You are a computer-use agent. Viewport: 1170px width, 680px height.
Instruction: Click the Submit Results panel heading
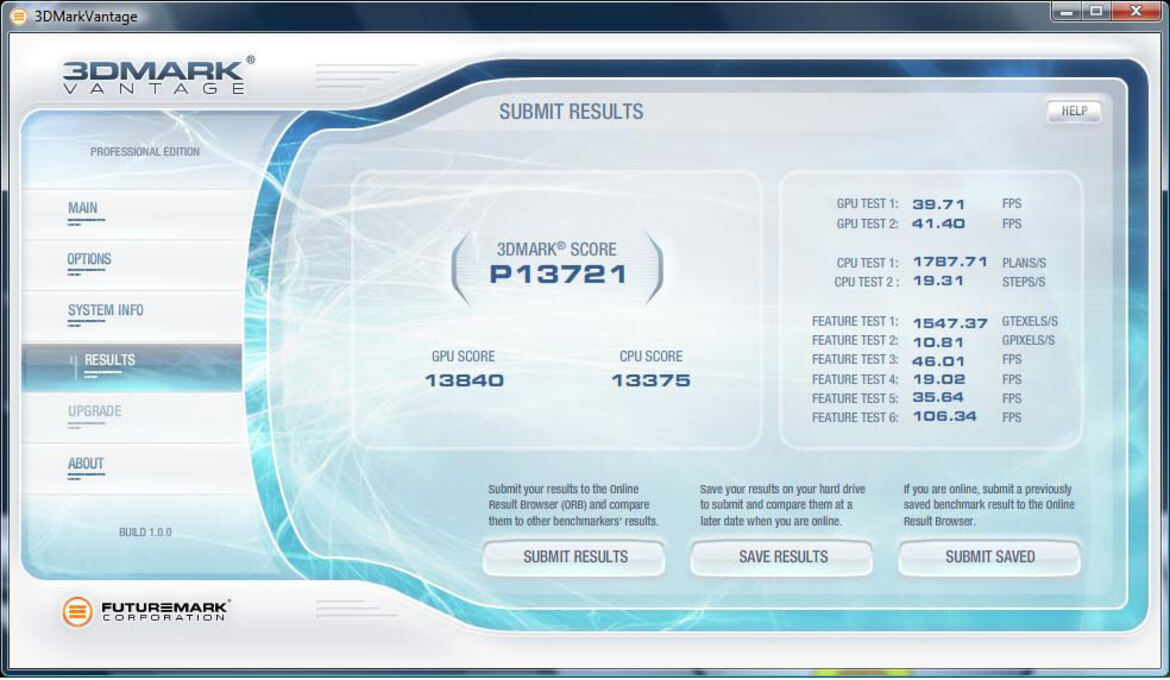tap(571, 112)
